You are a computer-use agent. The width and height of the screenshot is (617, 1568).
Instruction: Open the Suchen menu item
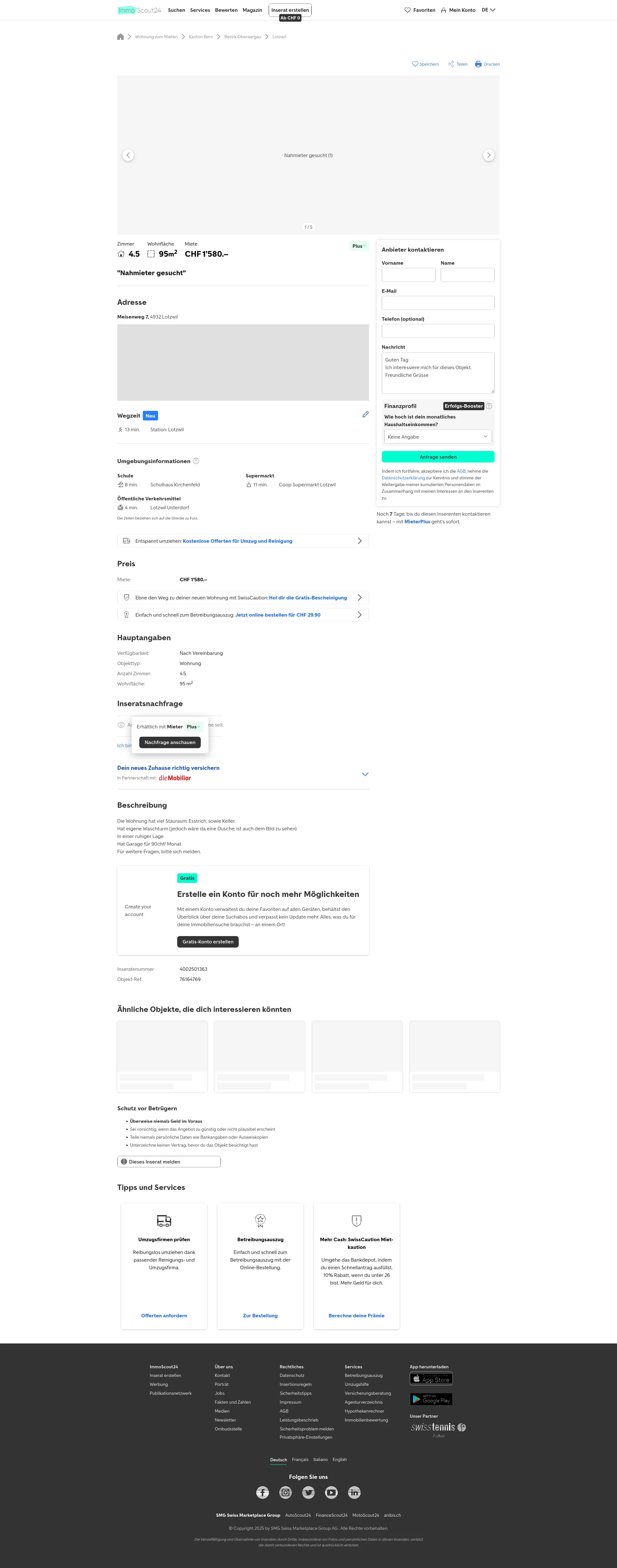(x=177, y=10)
